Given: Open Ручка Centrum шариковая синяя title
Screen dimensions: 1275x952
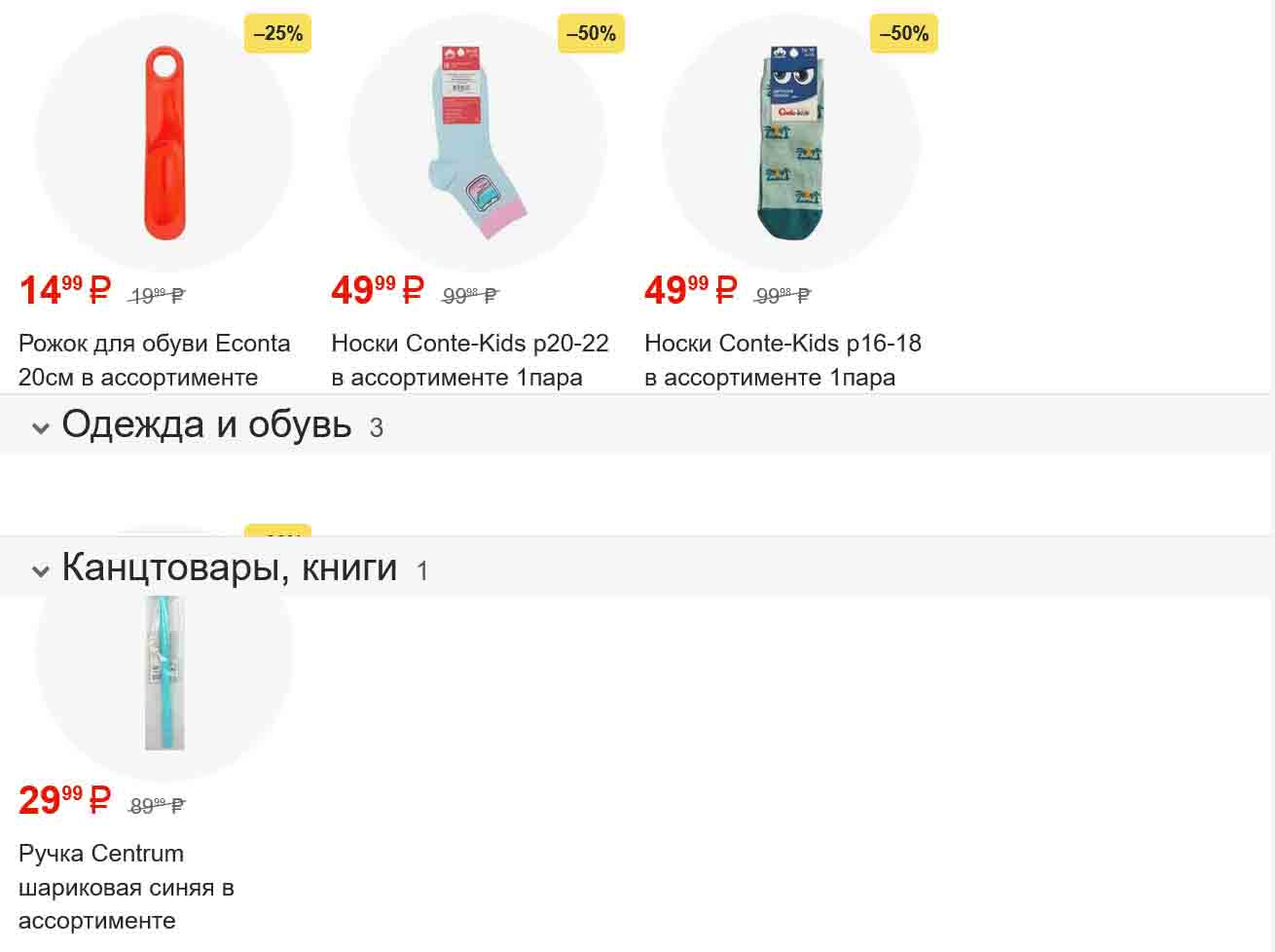Looking at the screenshot, I should (x=126, y=887).
